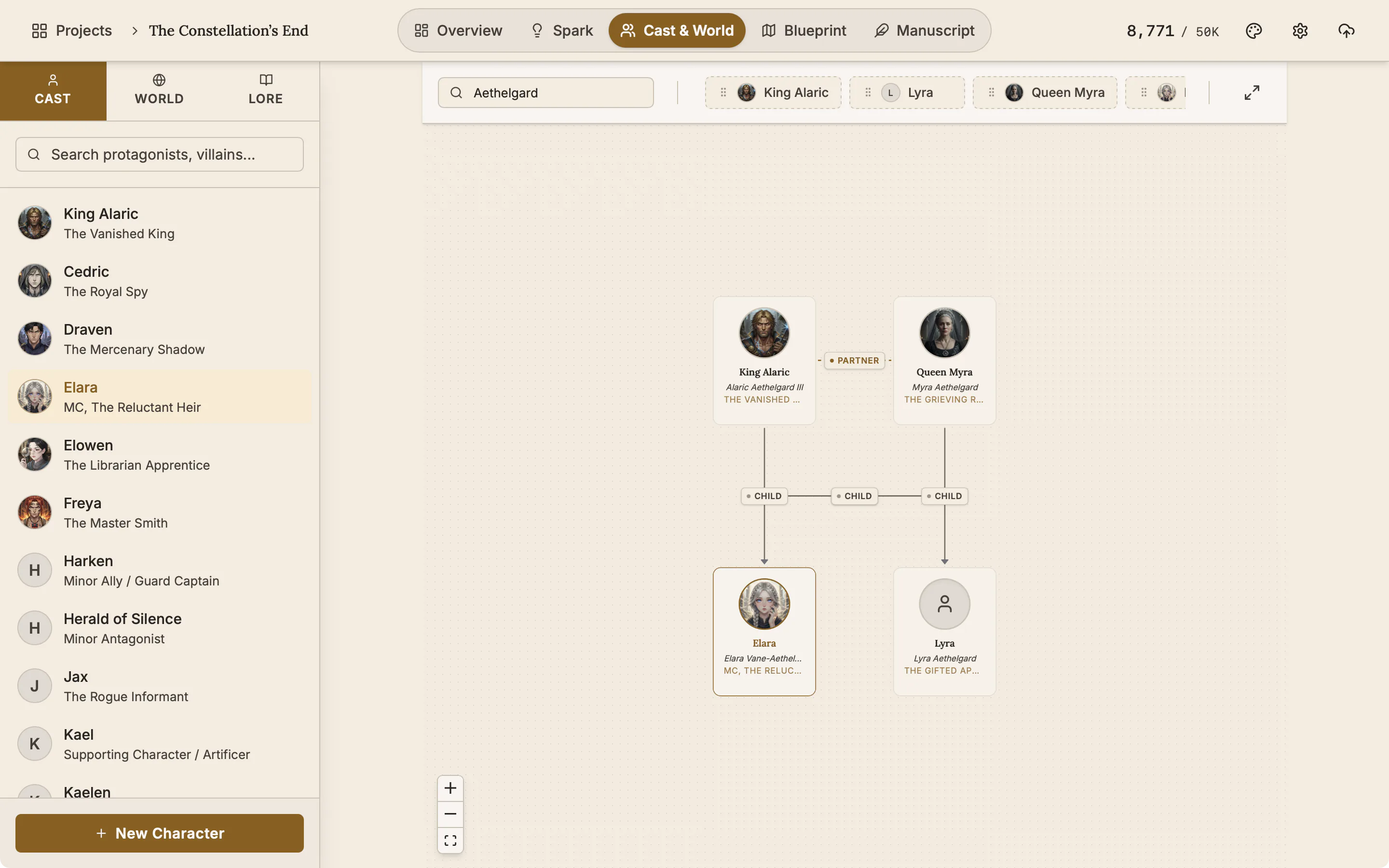This screenshot has width=1389, height=868.
Task: Open the Manuscript tab
Action: point(924,30)
